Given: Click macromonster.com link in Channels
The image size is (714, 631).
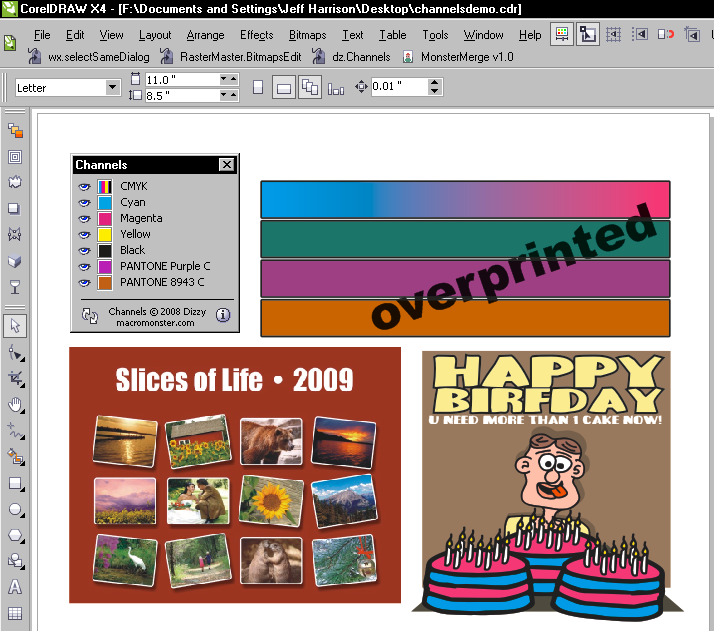Looking at the screenshot, I should [155, 323].
